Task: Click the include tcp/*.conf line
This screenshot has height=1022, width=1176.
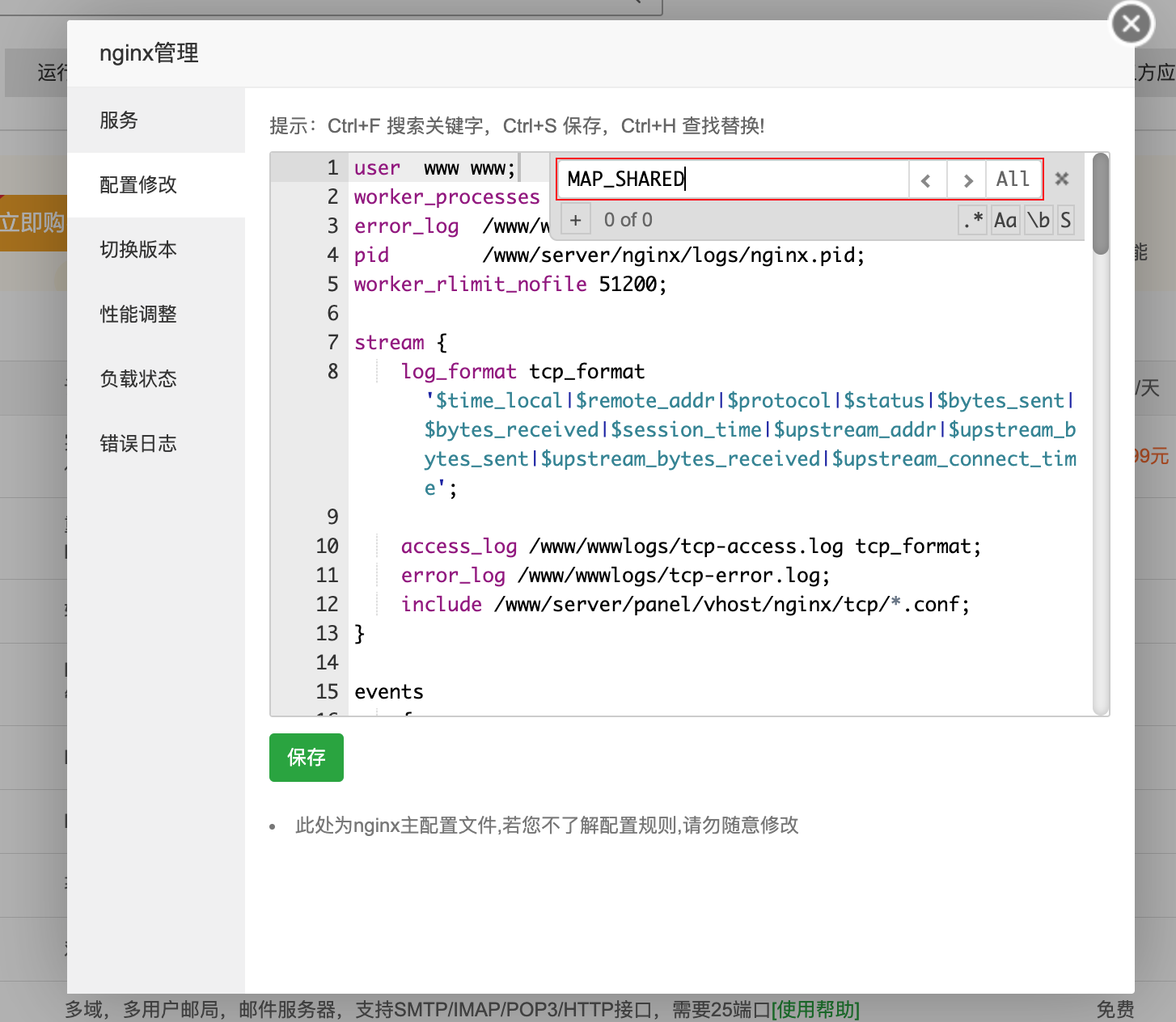Action: [x=686, y=605]
